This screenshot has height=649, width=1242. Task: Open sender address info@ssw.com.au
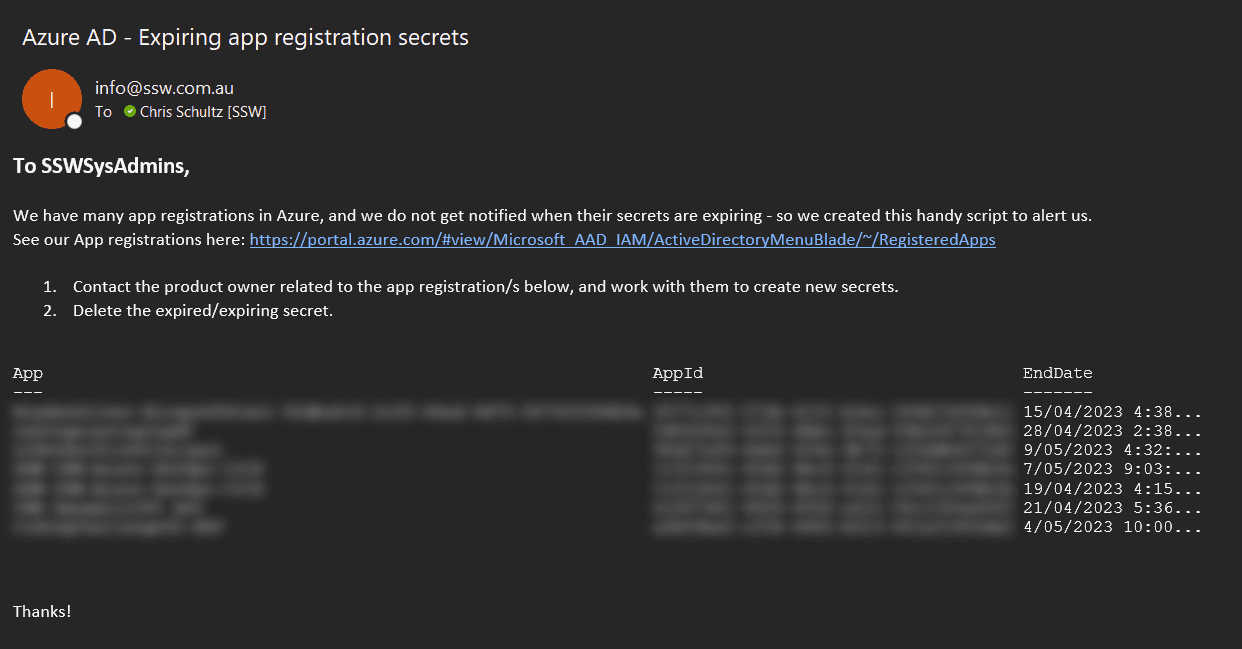point(164,88)
